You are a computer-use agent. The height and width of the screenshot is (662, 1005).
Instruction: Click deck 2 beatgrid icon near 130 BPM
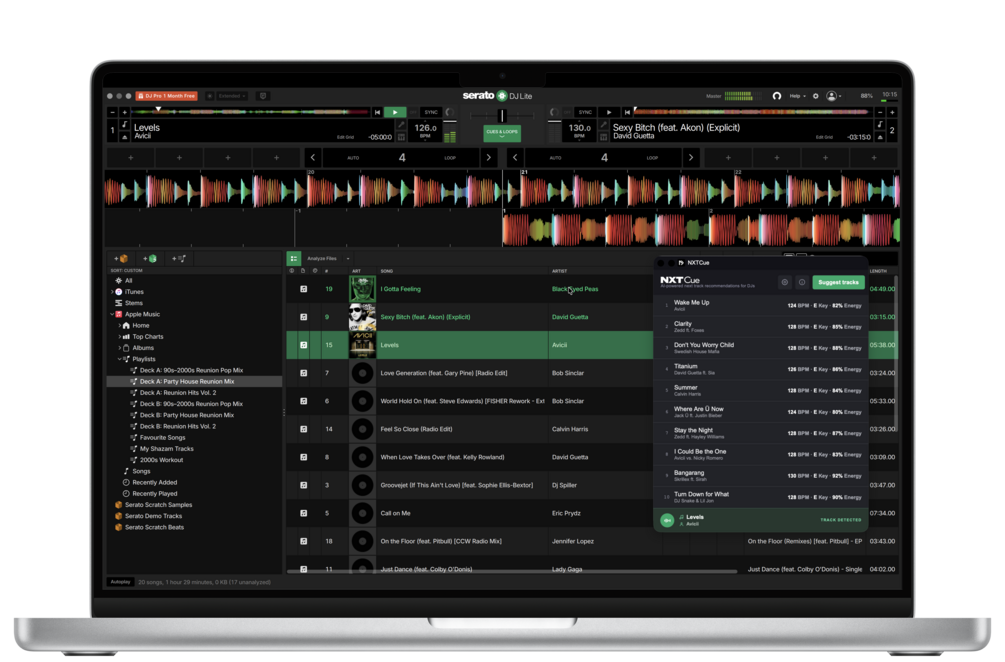[x=603, y=137]
